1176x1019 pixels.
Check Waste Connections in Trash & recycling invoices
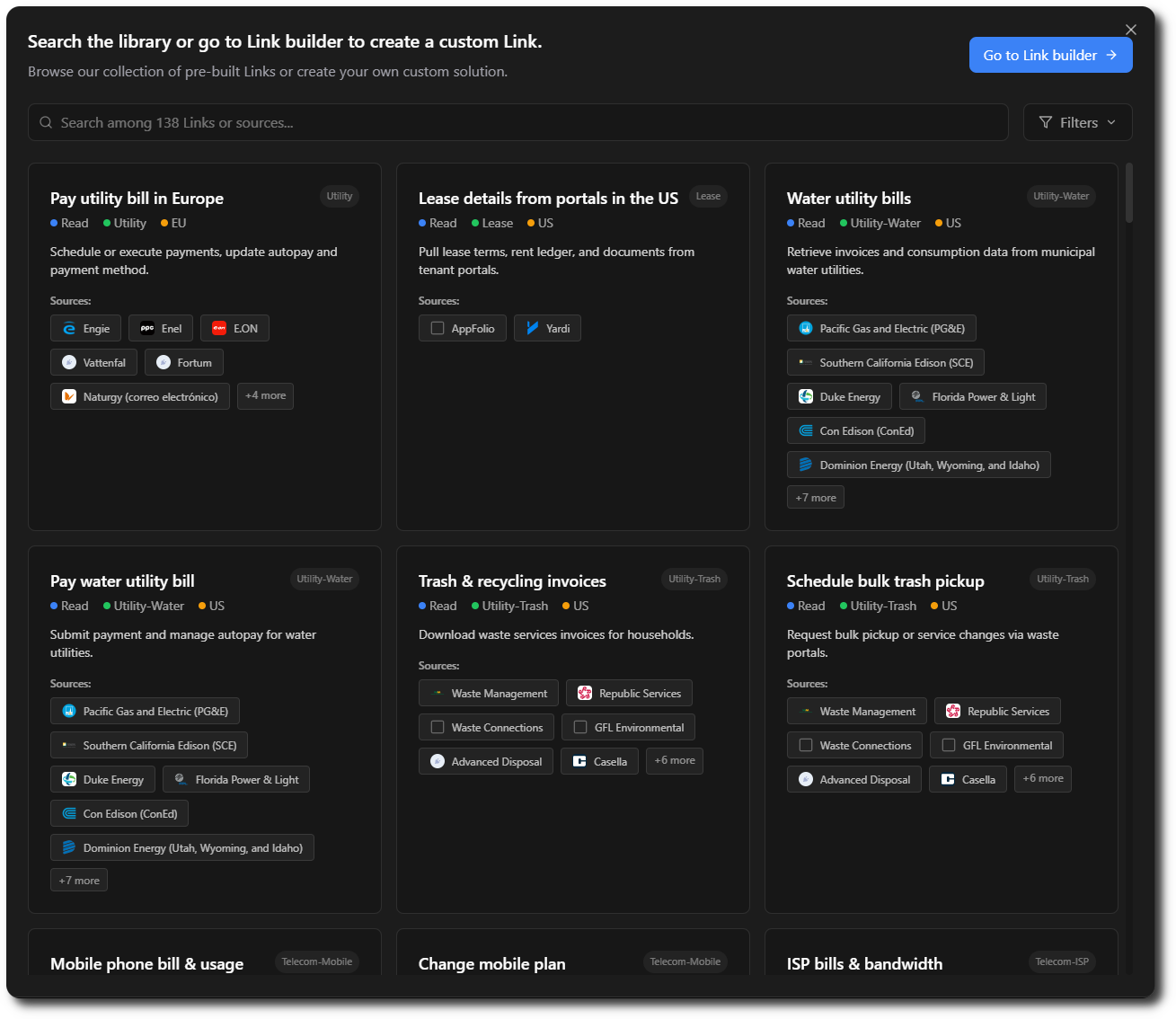pos(438,728)
